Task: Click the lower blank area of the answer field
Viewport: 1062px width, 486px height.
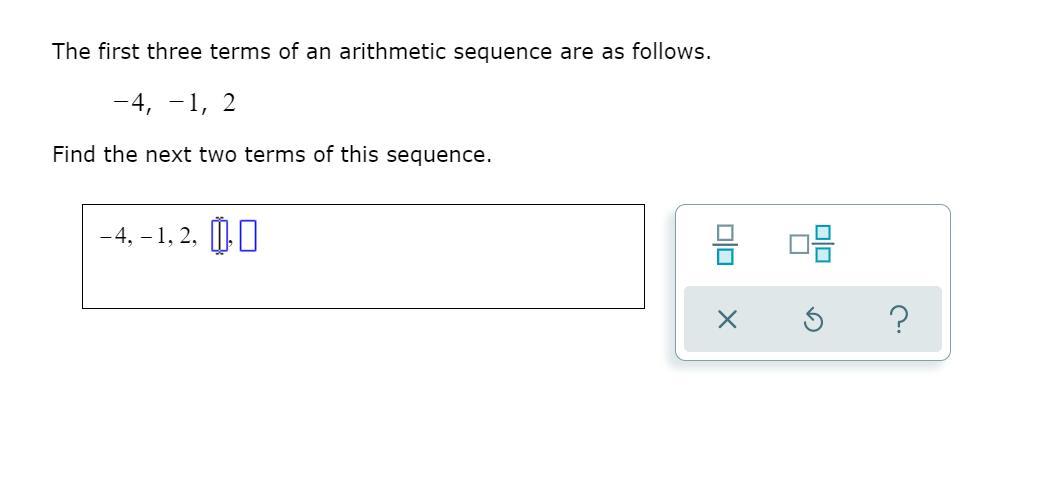Action: pos(363,283)
